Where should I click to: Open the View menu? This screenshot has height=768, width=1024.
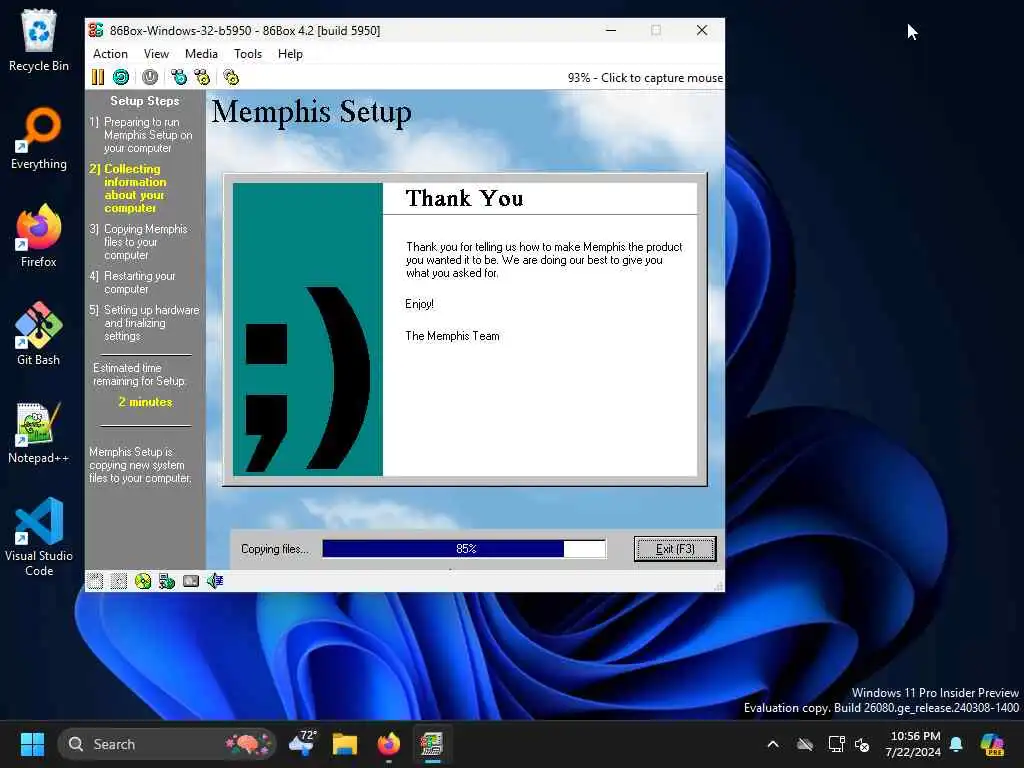point(156,54)
